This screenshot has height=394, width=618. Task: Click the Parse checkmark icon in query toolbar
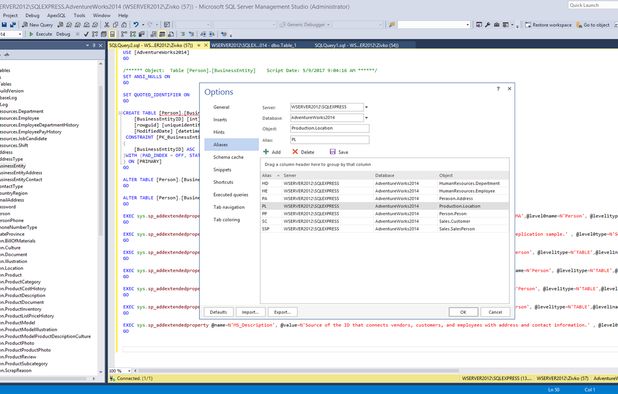click(x=86, y=34)
